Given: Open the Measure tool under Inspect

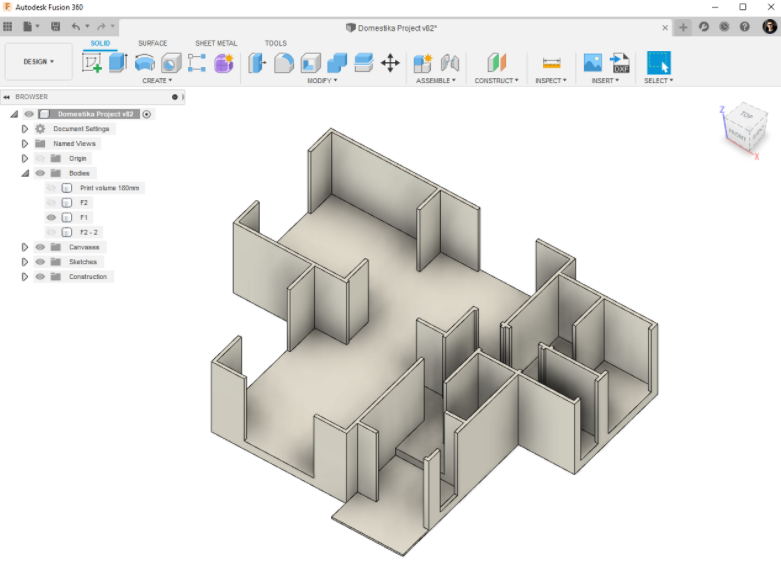Looking at the screenshot, I should (x=550, y=63).
